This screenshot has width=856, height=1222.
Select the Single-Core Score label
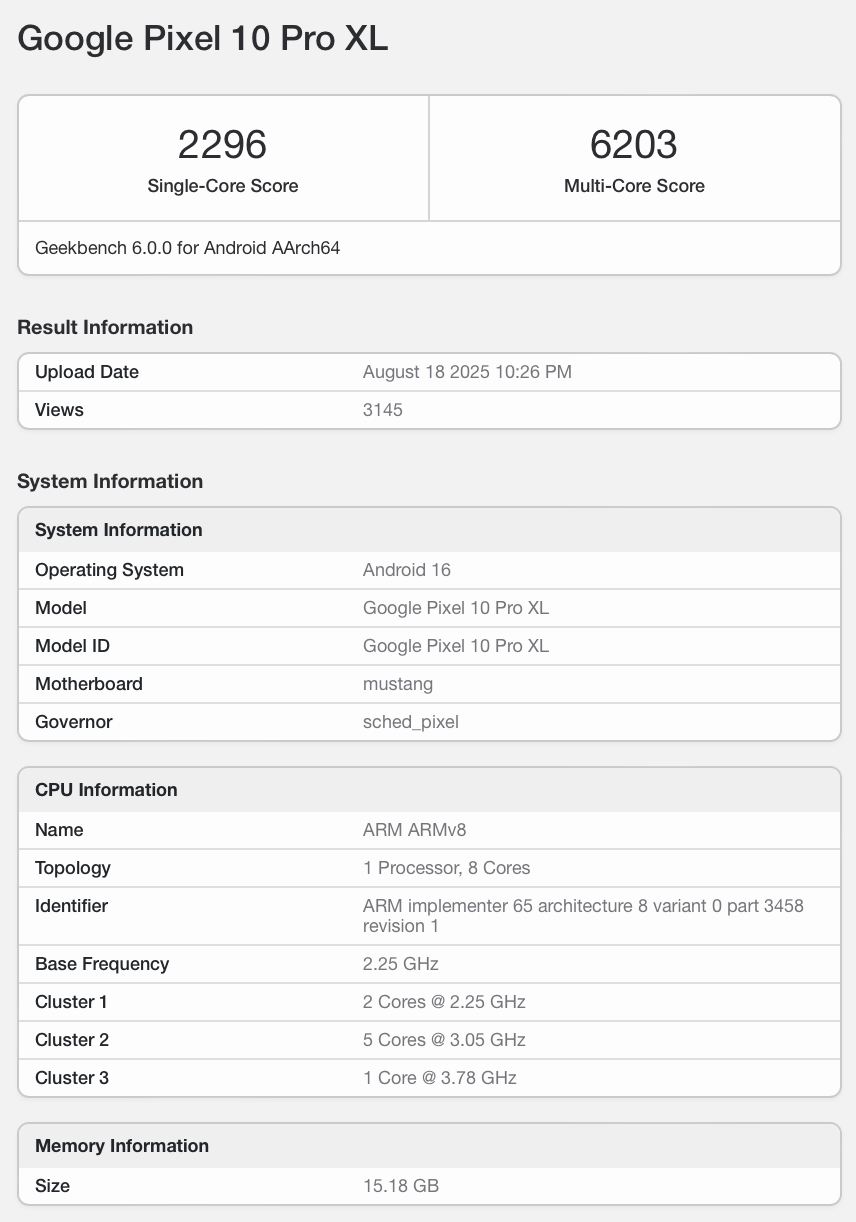coord(223,186)
